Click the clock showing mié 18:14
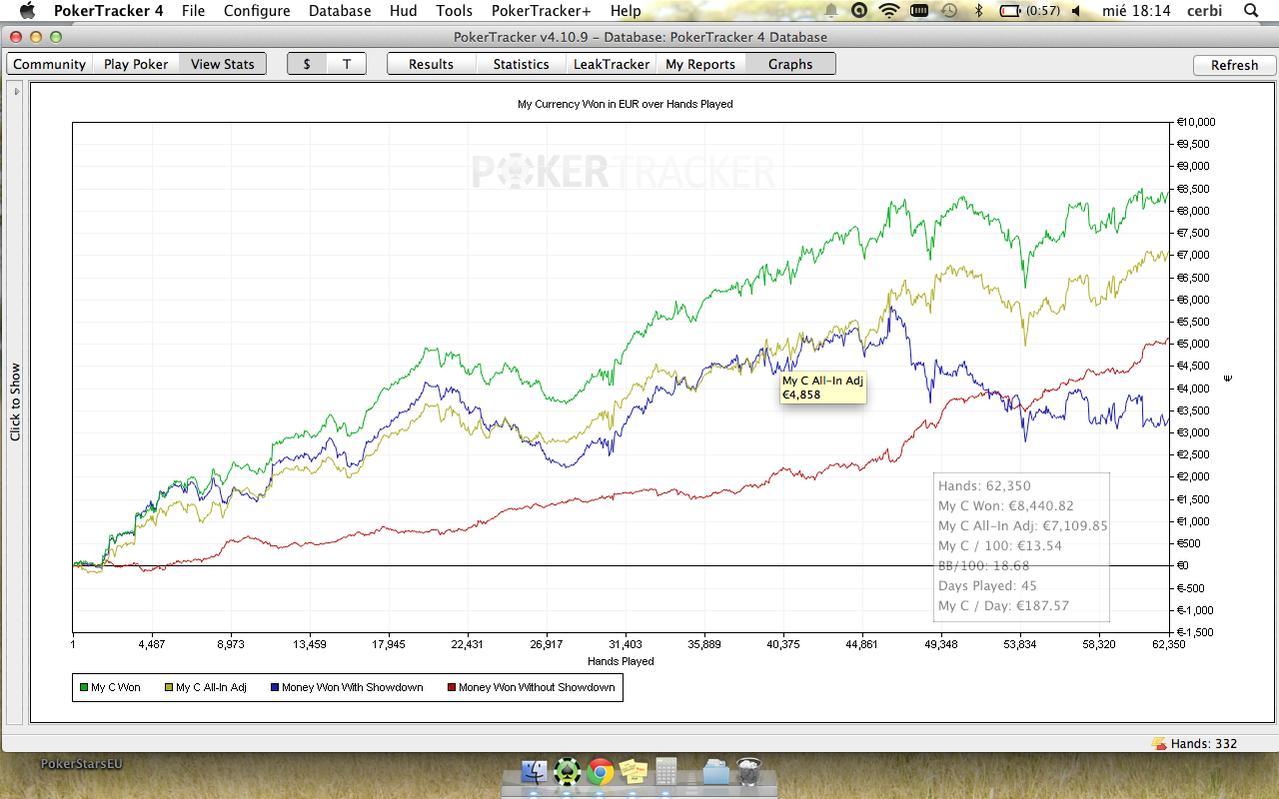This screenshot has height=799, width=1279. (1135, 11)
